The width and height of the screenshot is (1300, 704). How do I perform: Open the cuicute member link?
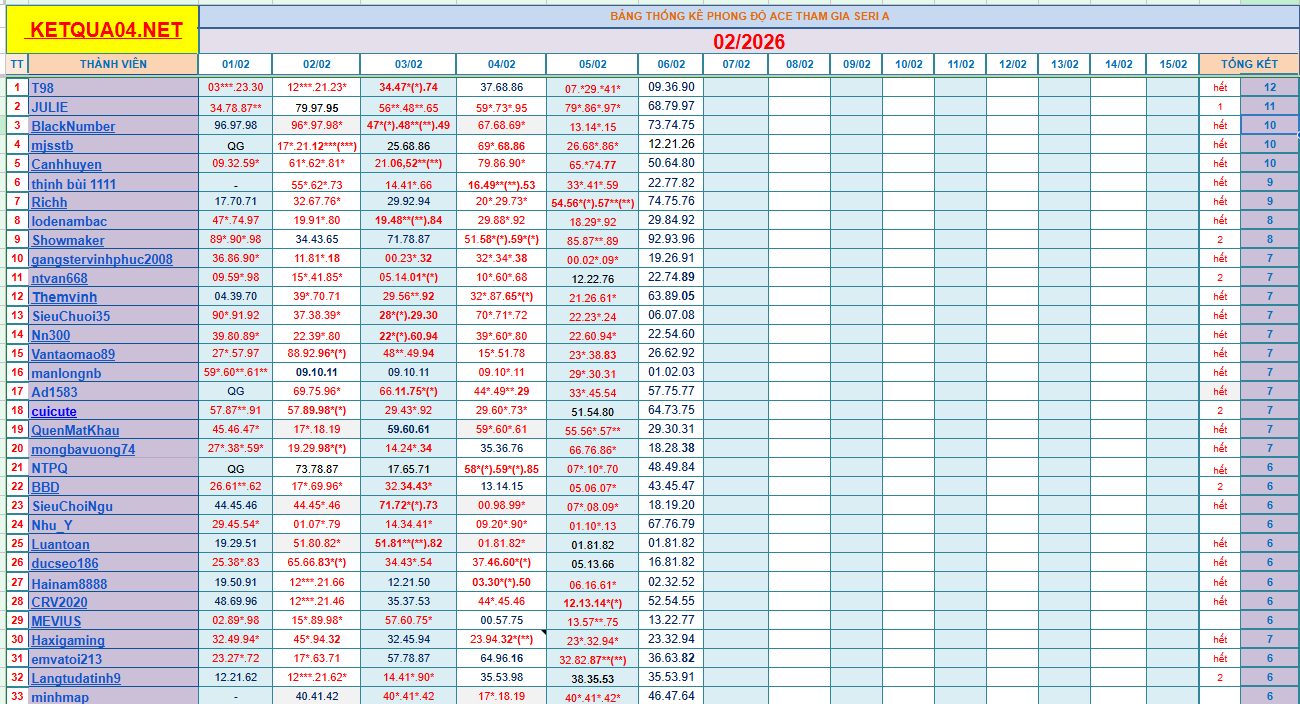coord(53,411)
